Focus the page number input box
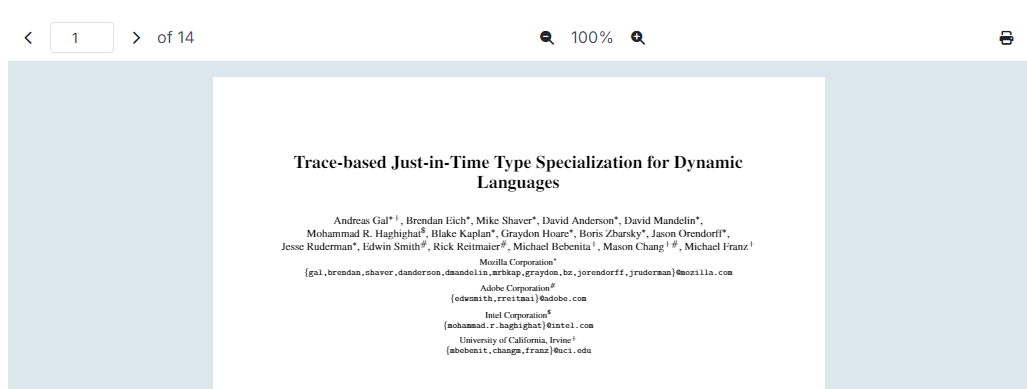 coord(82,37)
